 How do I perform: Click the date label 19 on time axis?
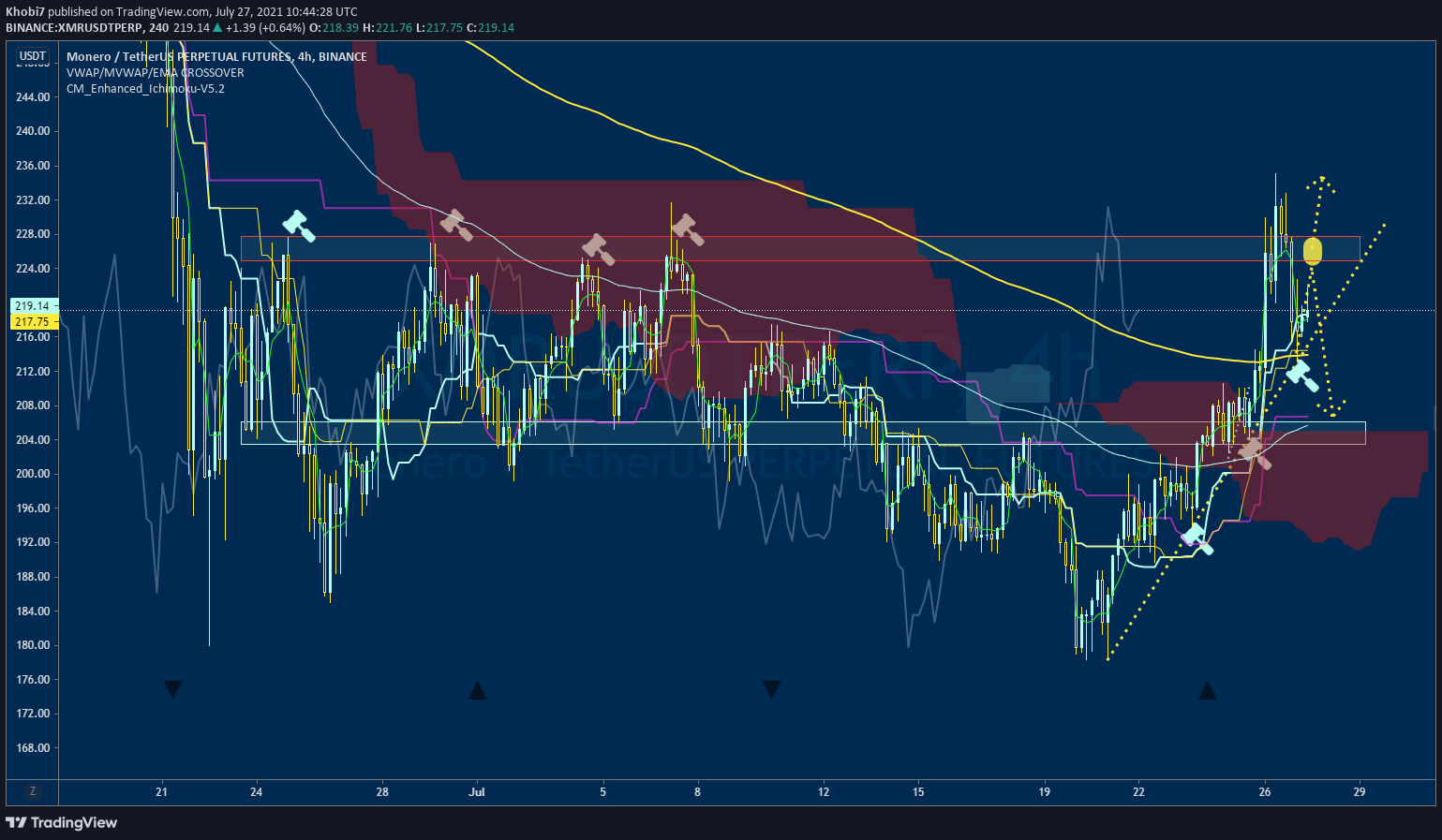coord(1045,792)
